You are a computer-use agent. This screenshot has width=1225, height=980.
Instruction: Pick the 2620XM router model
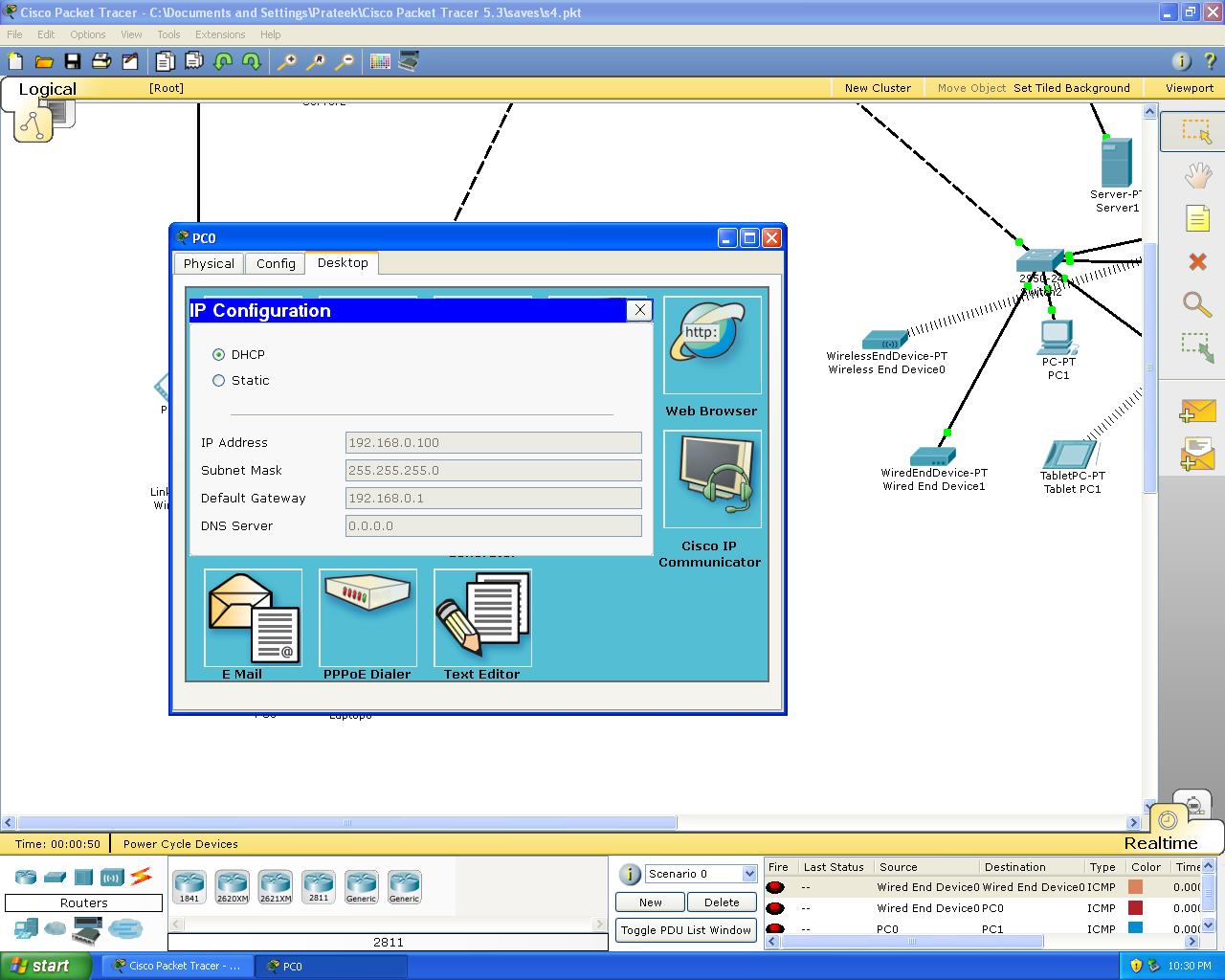coord(233,887)
